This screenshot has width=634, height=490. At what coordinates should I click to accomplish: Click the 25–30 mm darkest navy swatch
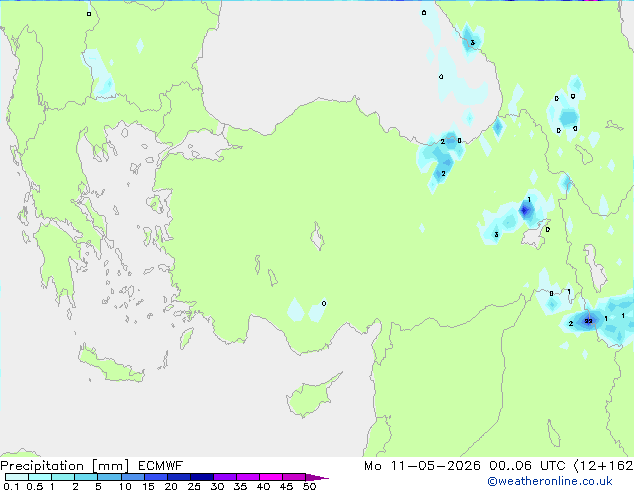[x=201, y=477]
